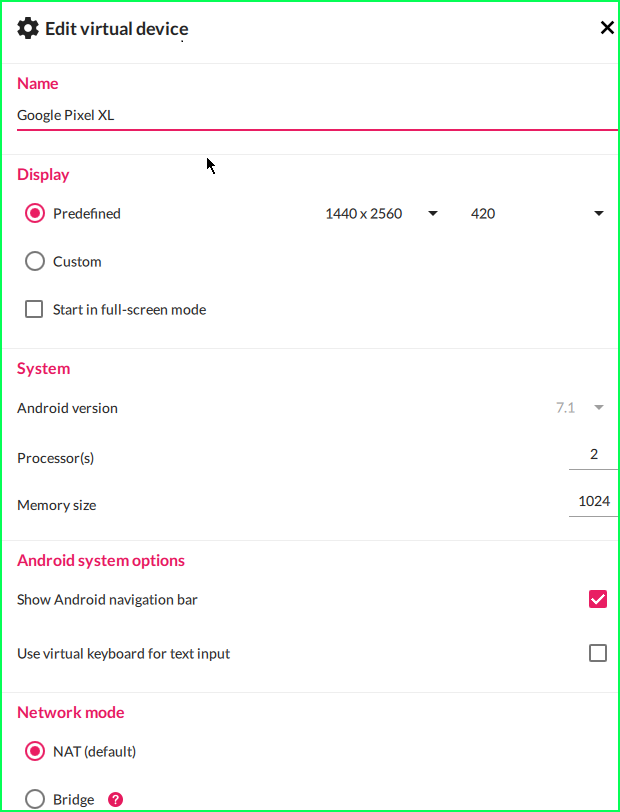Click the System section heading
Viewport: 620px width, 812px height.
[44, 368]
